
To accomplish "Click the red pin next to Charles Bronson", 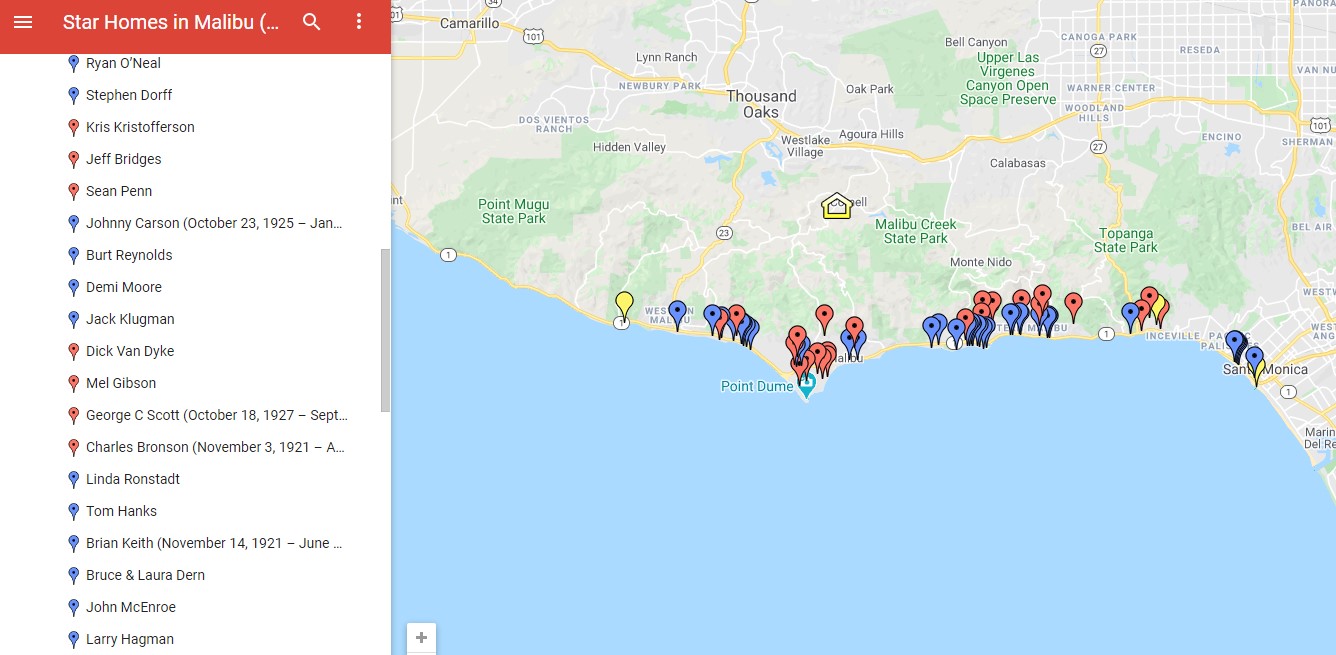I will tap(73, 447).
